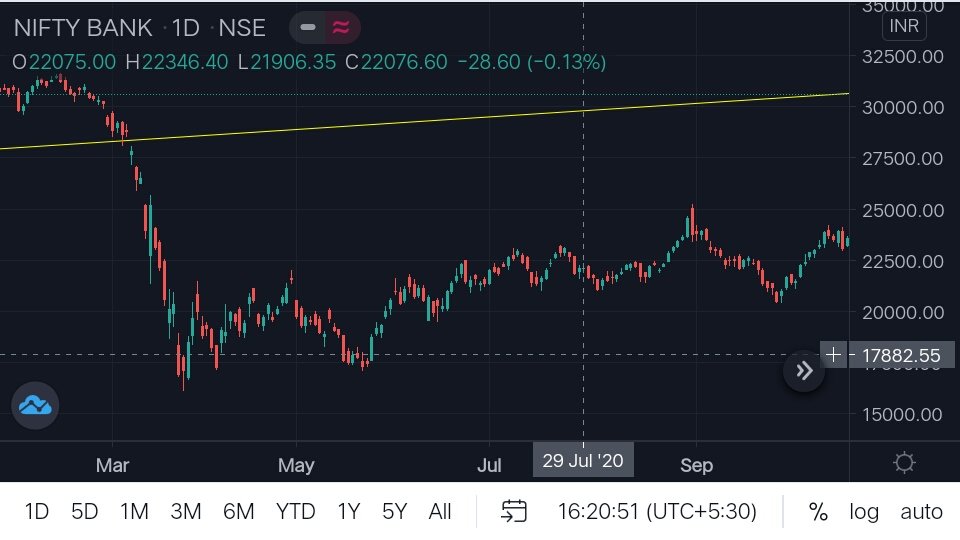Click the 30000.00 price axis label

pyautogui.click(x=902, y=108)
